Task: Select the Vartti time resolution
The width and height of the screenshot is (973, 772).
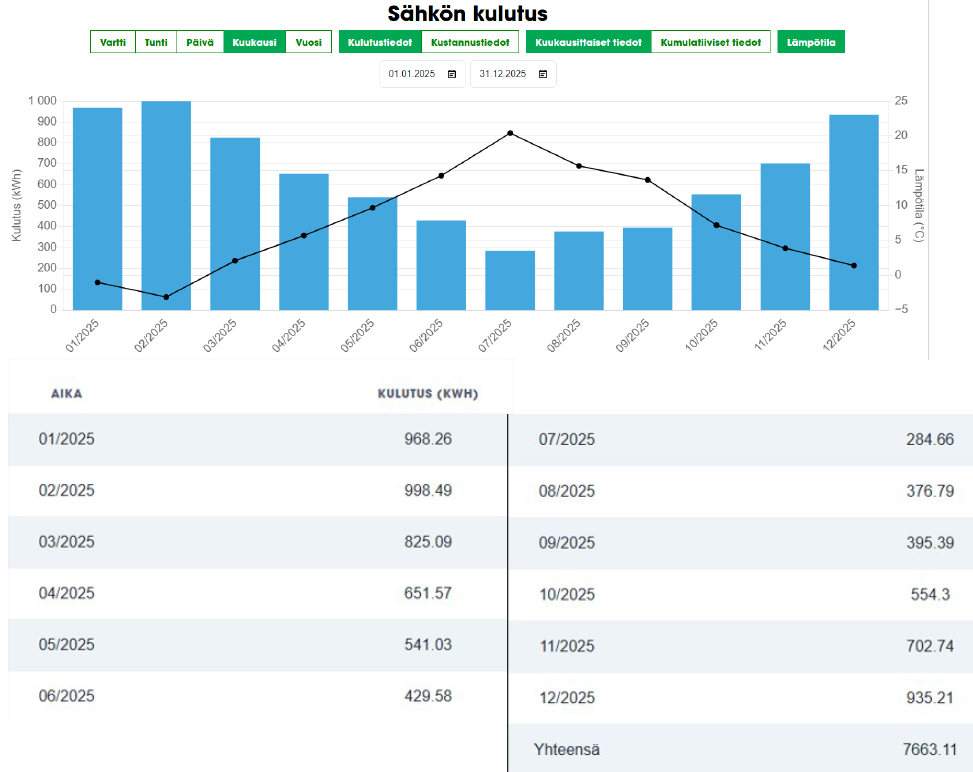Action: point(113,42)
